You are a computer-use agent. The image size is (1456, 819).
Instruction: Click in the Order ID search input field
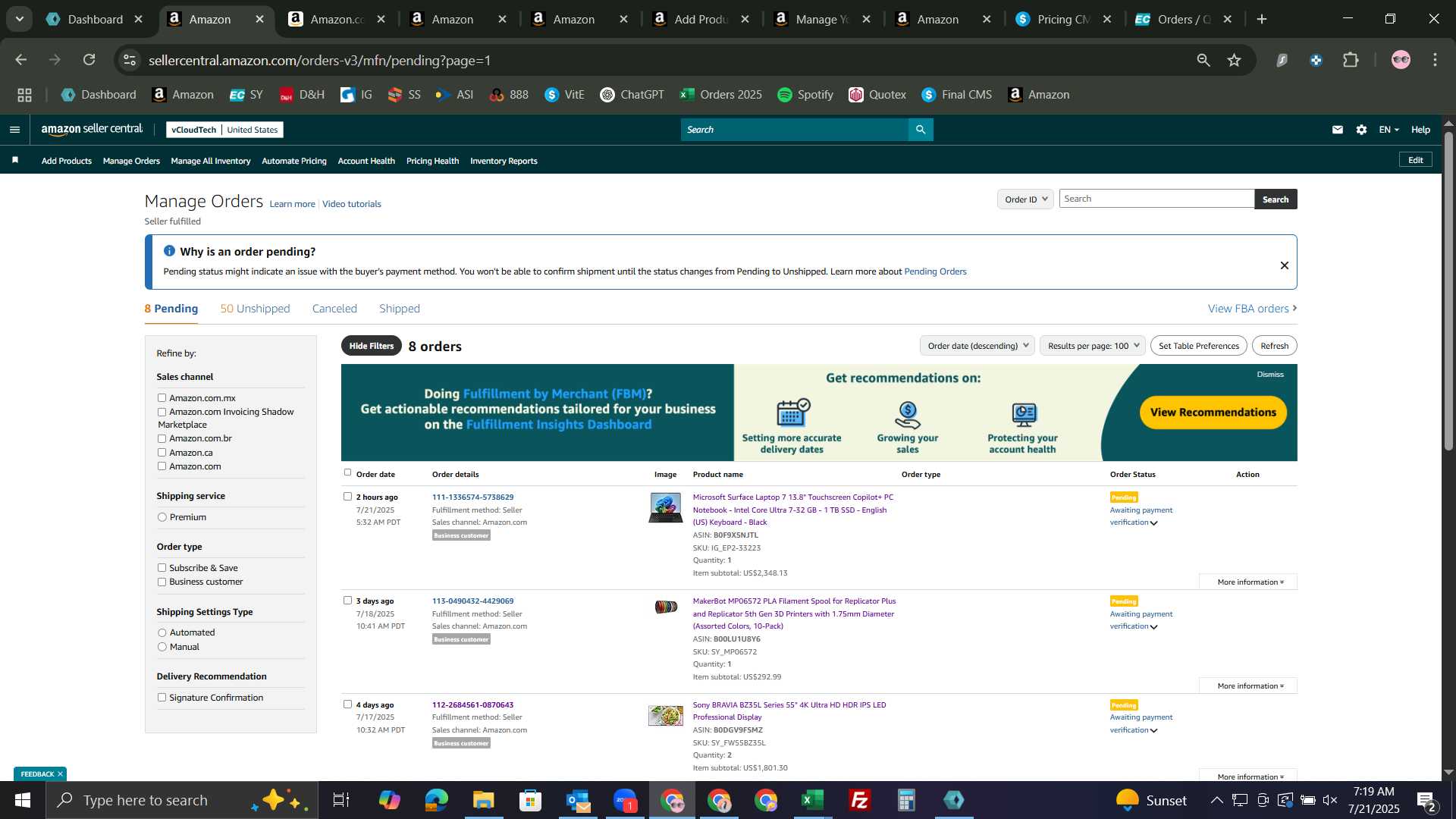click(1156, 199)
